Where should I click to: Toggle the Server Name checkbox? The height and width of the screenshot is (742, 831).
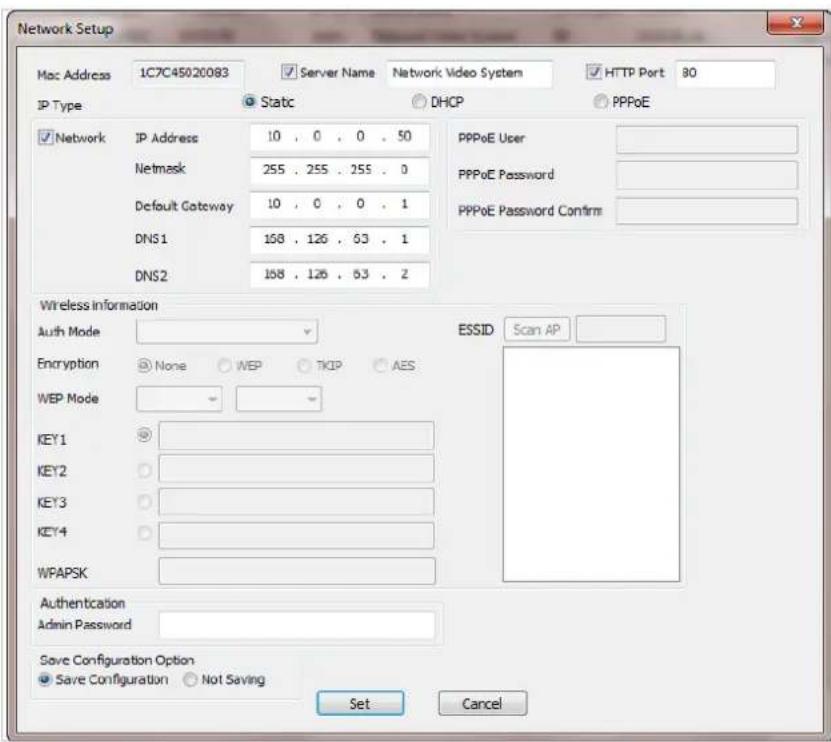[289, 72]
